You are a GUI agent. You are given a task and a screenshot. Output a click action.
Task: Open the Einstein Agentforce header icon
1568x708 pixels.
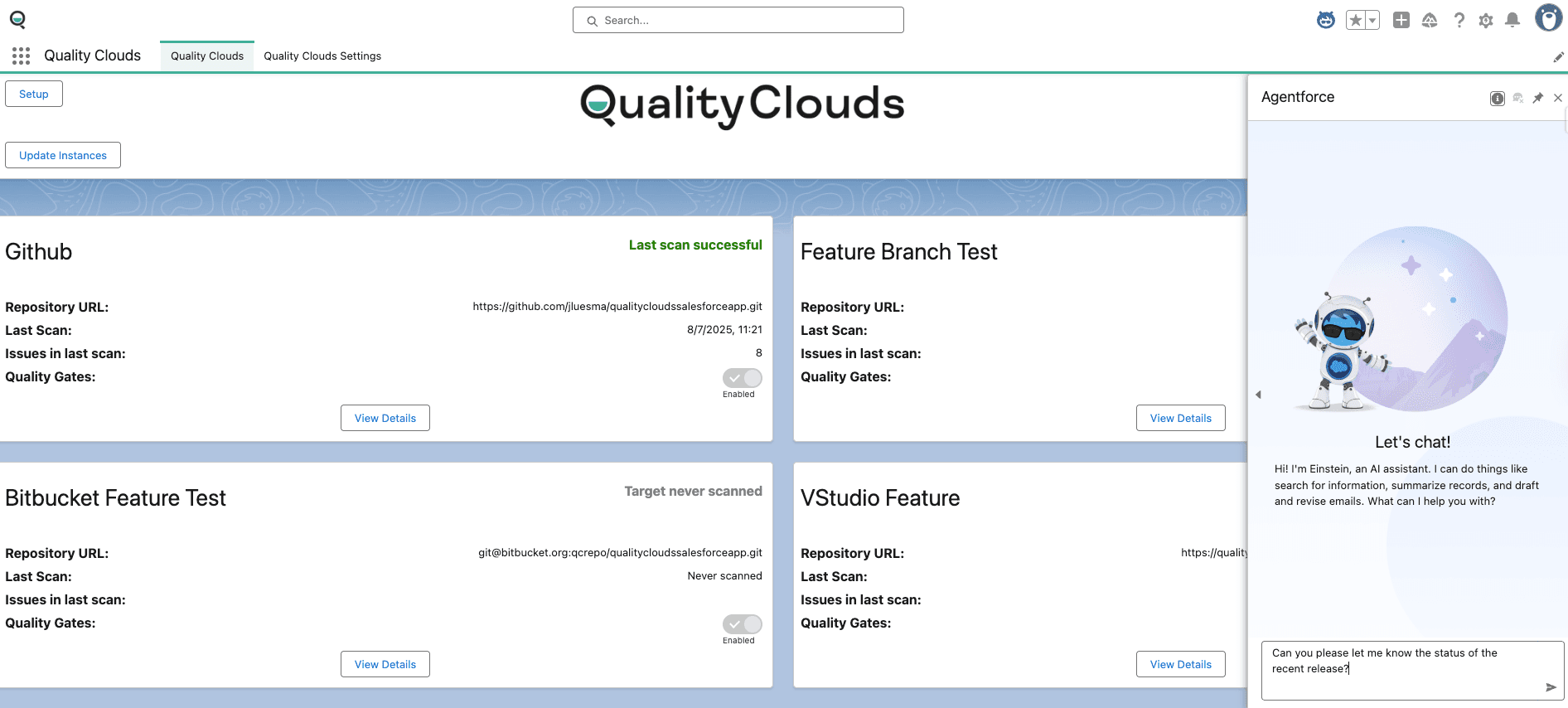click(1326, 20)
